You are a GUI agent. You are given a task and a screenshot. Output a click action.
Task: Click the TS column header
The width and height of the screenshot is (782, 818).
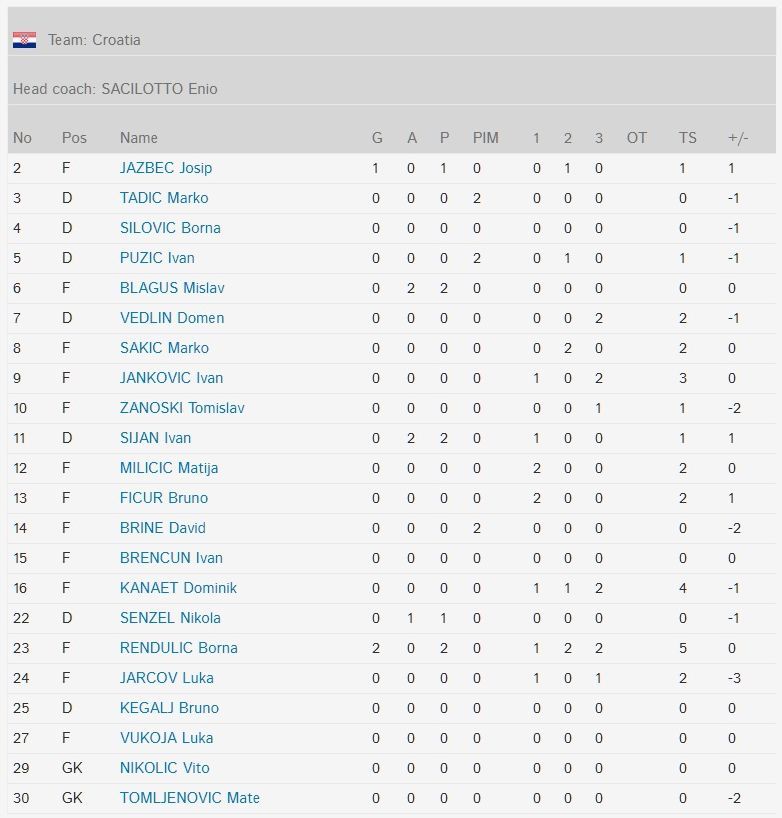click(x=688, y=138)
